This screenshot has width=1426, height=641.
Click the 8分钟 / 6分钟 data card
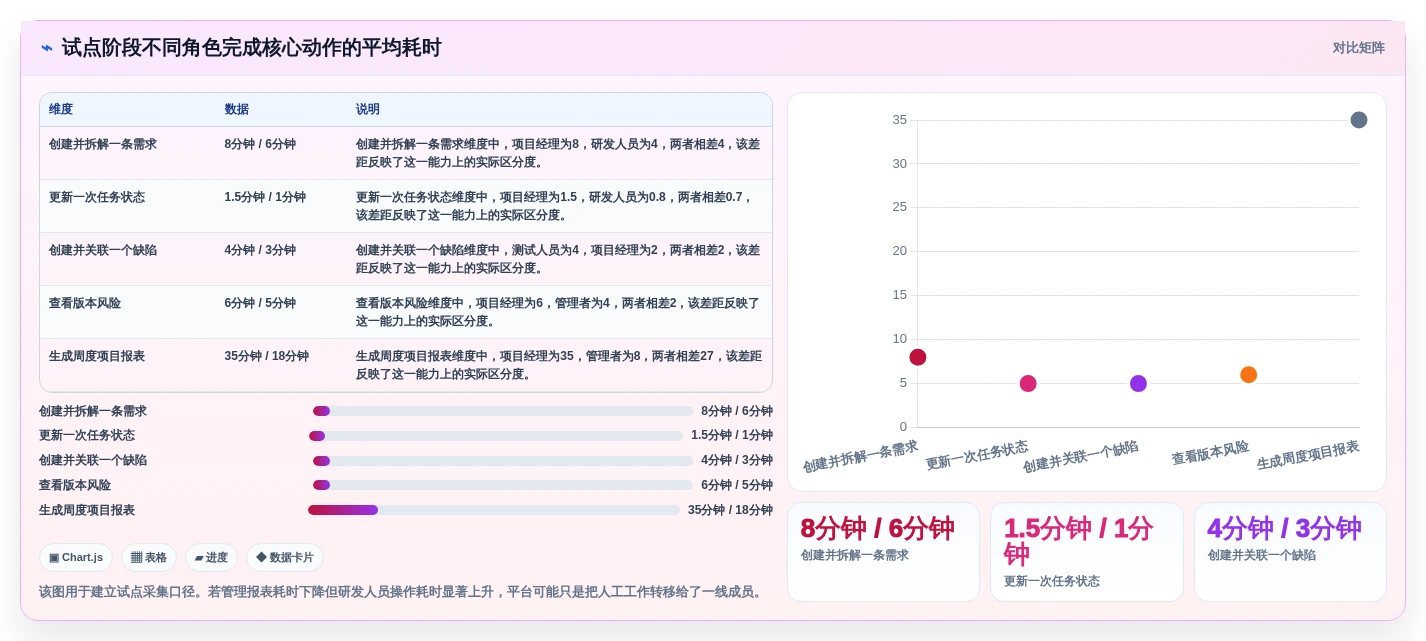(x=883, y=552)
